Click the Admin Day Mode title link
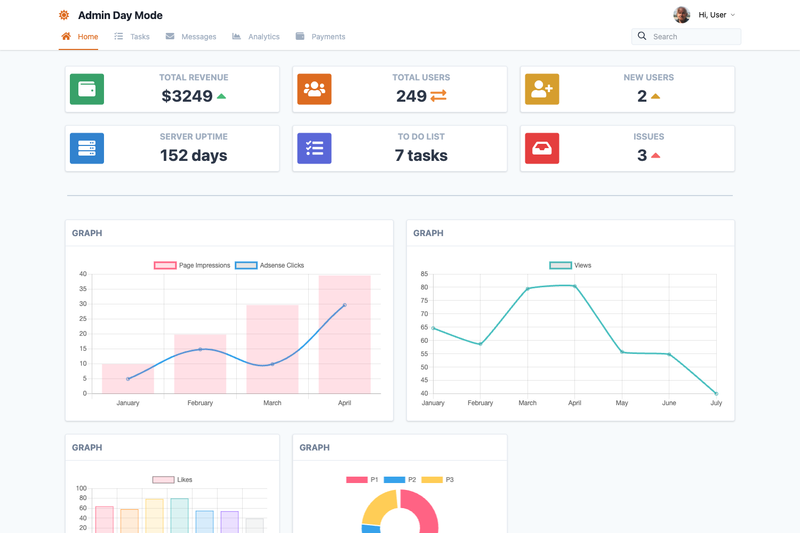This screenshot has width=800, height=533. click(x=120, y=15)
